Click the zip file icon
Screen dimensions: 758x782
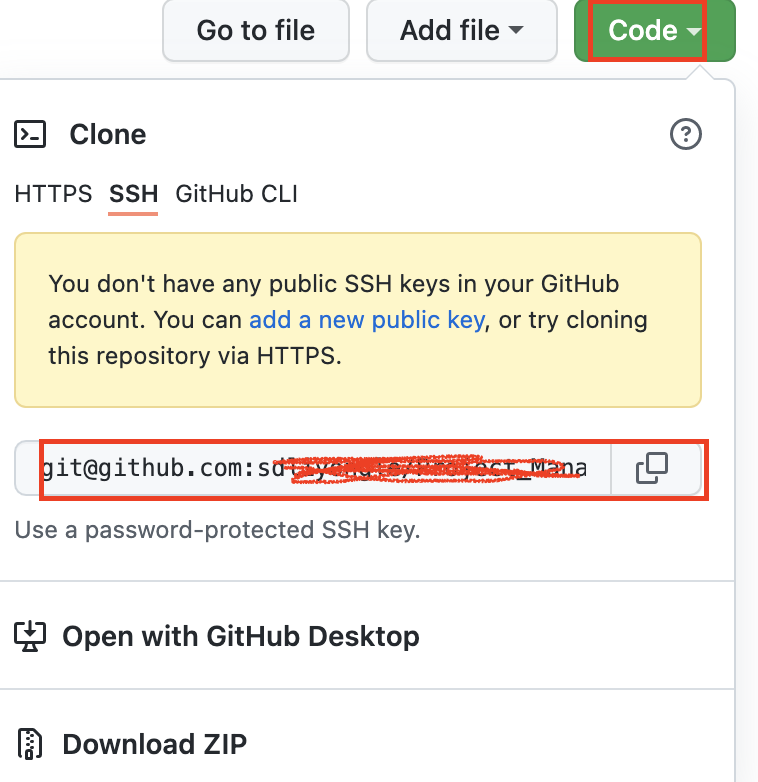pyautogui.click(x=30, y=744)
